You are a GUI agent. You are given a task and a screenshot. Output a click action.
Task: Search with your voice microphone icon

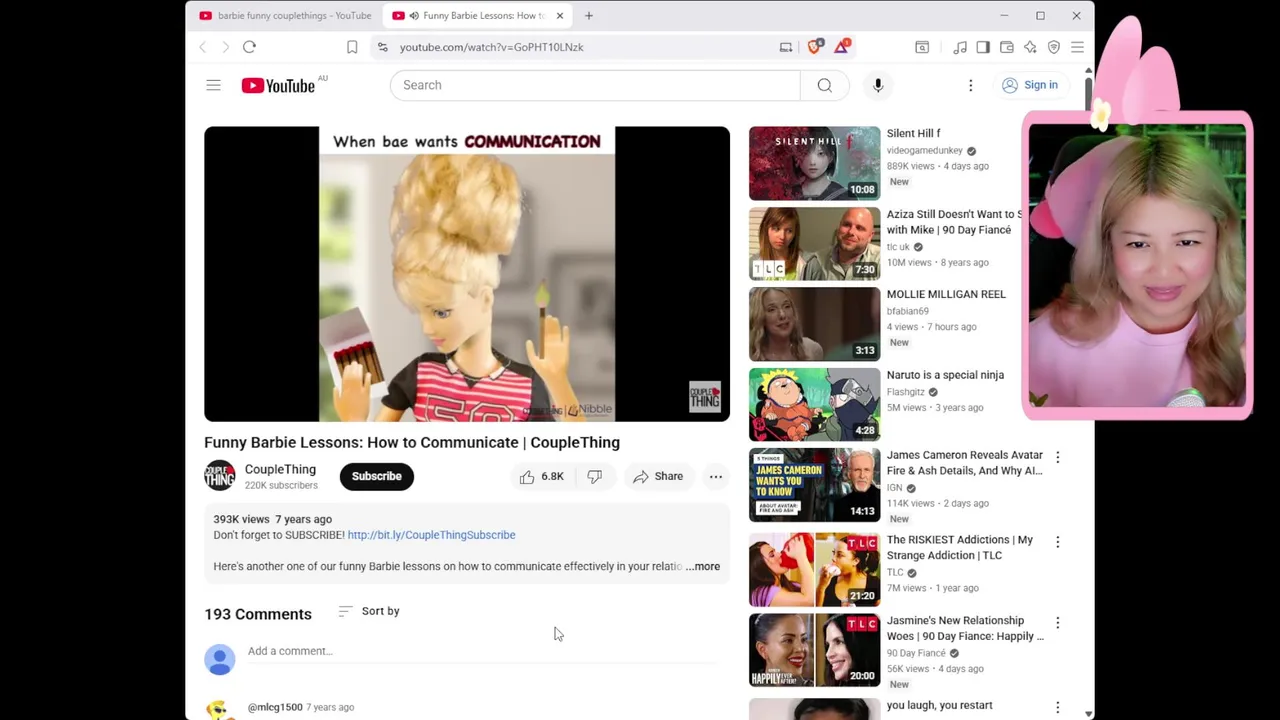coord(878,85)
